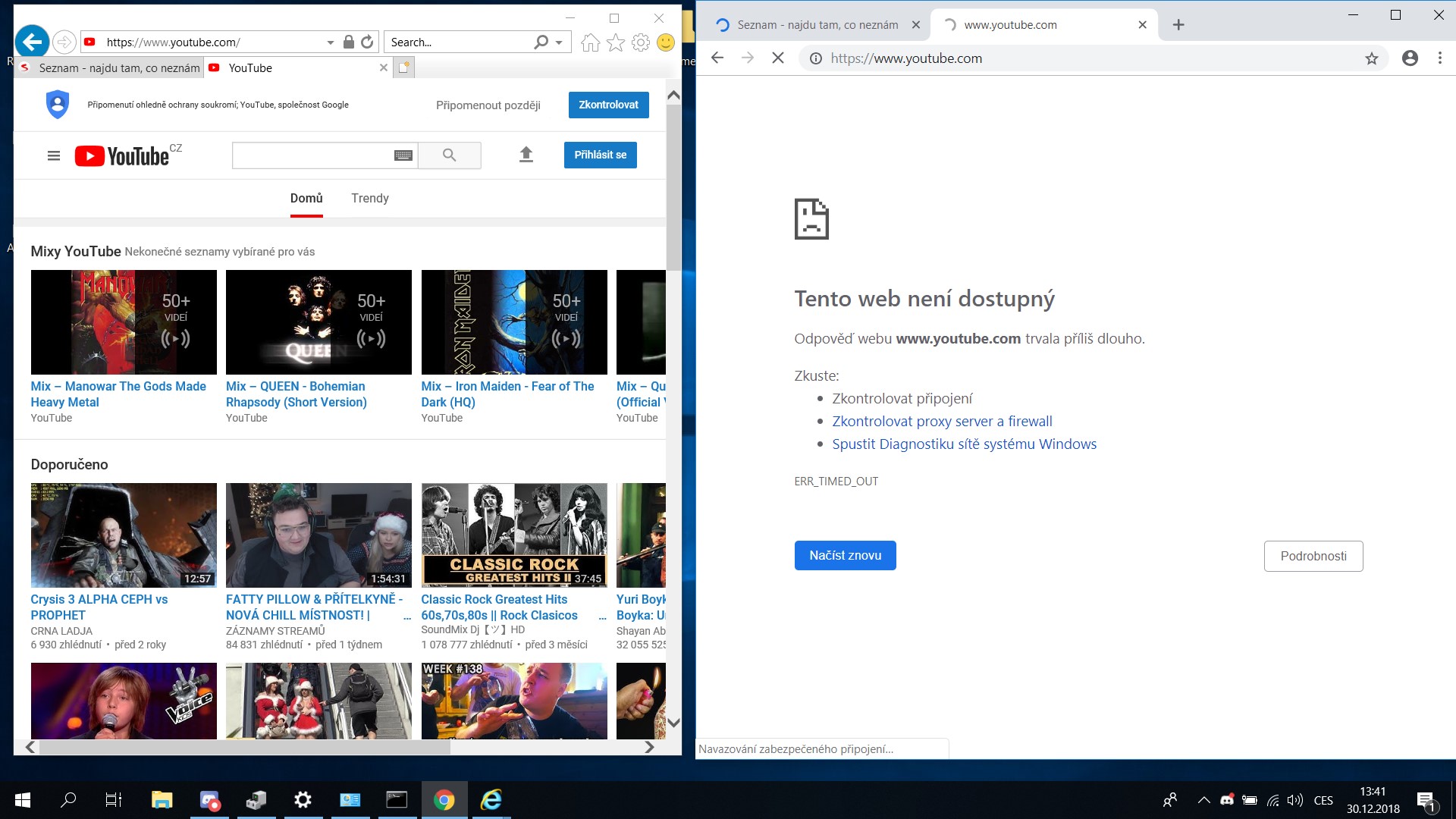Switch to Seznam tab in Chrome

817,25
